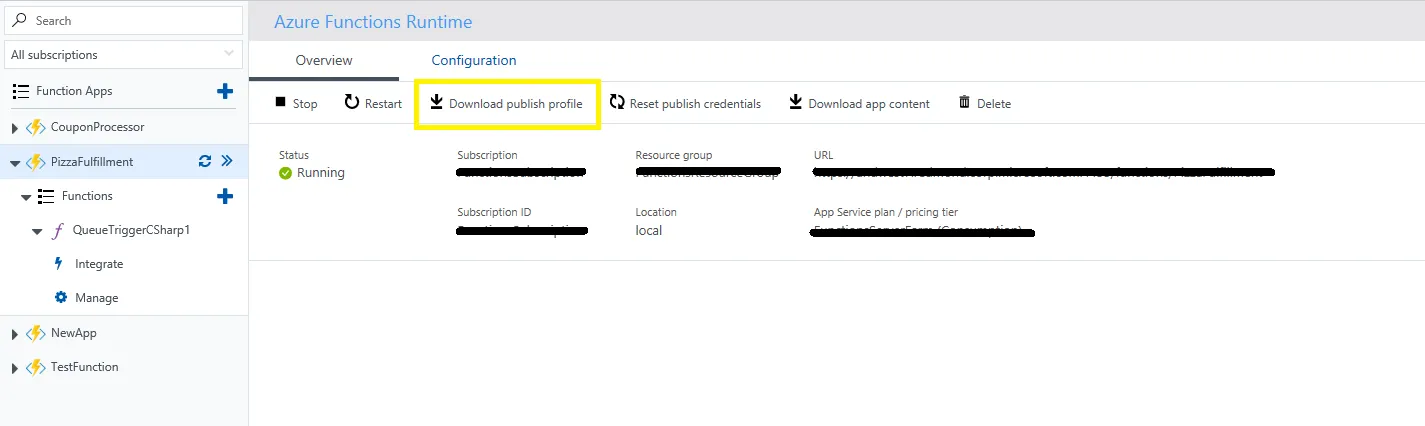
Task: Open the Integrate item
Action: tap(99, 264)
